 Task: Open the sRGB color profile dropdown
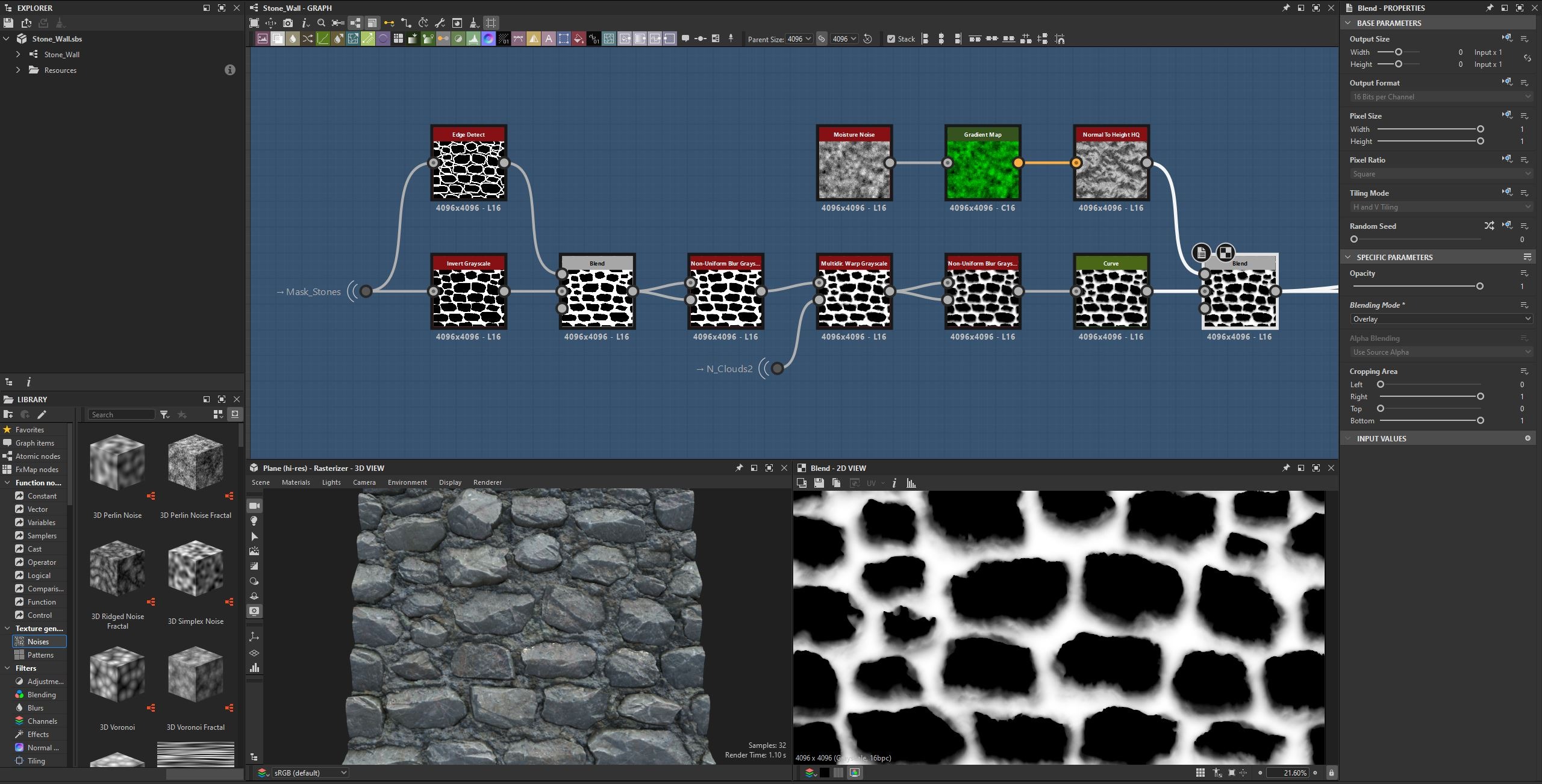(310, 773)
